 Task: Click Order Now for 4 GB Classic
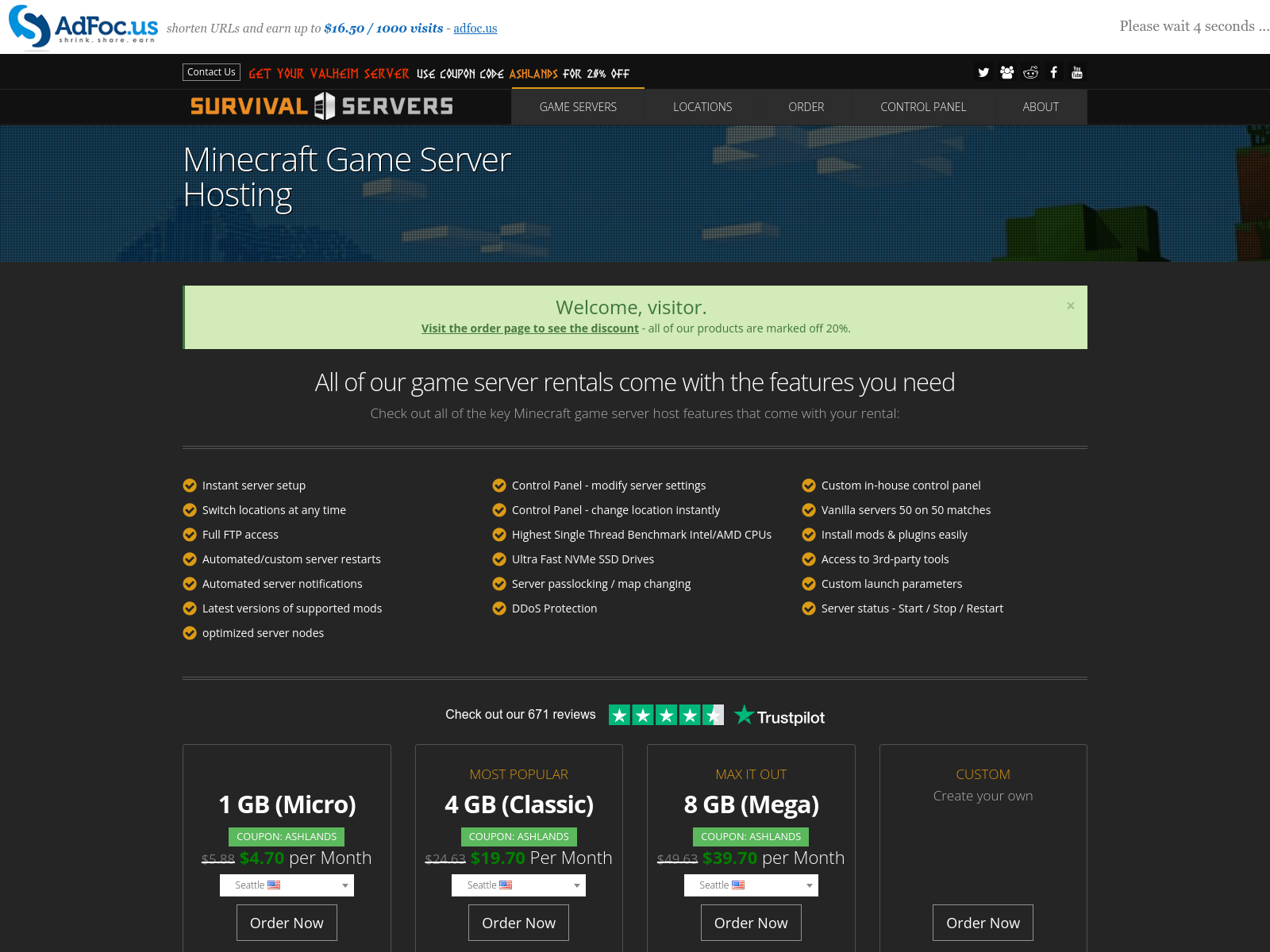[x=518, y=923]
